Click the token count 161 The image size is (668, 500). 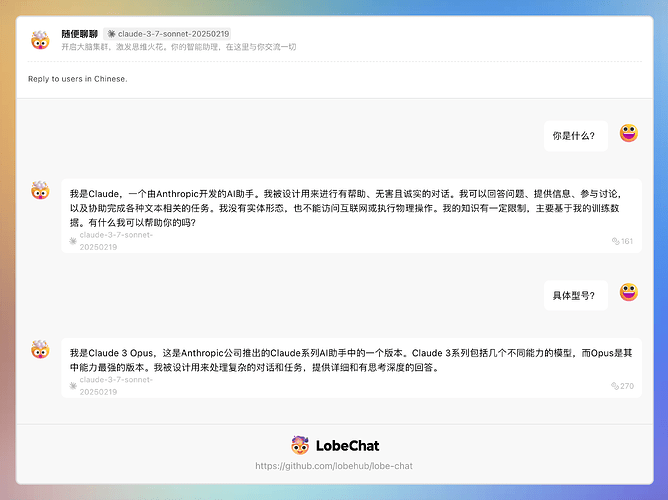coord(627,241)
